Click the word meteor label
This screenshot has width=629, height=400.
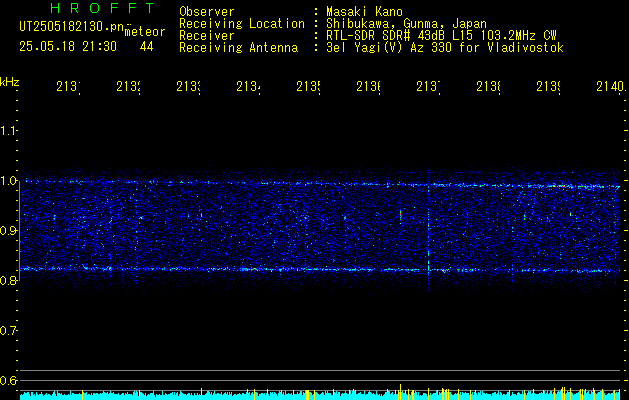pos(145,32)
